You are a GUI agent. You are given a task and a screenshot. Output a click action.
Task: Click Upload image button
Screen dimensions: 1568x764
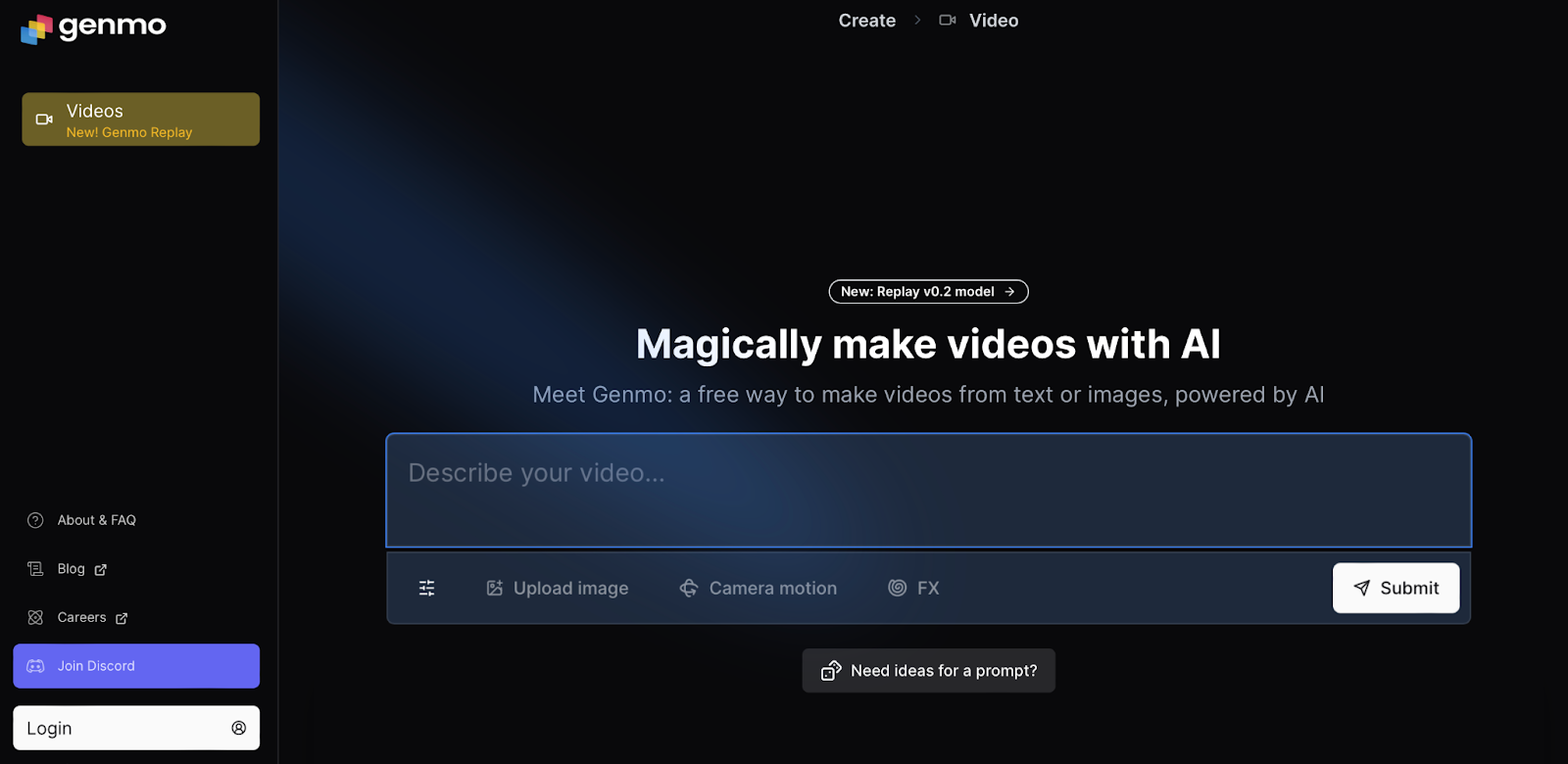point(558,588)
